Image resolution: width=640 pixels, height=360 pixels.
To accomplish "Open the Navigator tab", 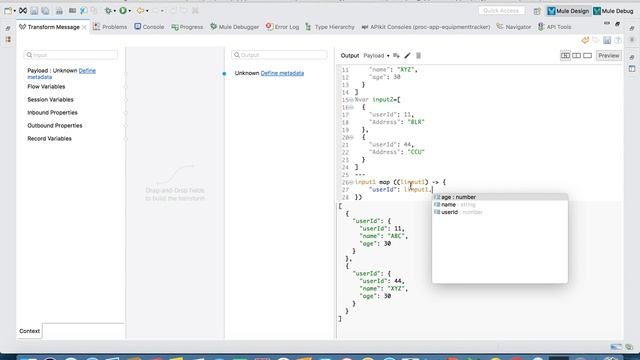I will (514, 27).
